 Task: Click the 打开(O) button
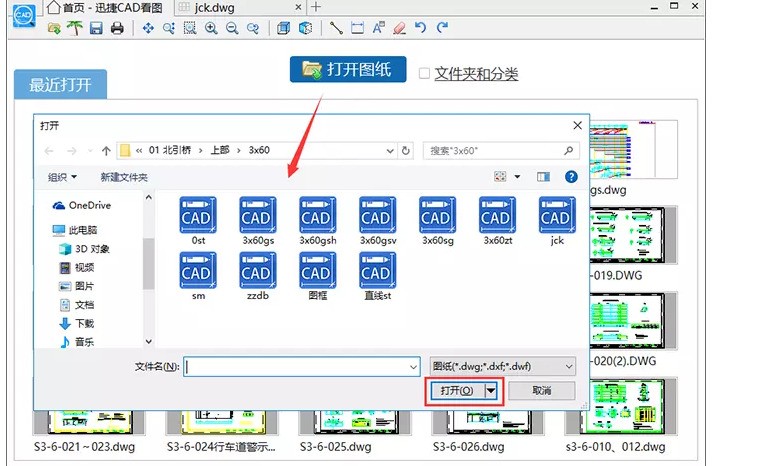[x=458, y=391]
